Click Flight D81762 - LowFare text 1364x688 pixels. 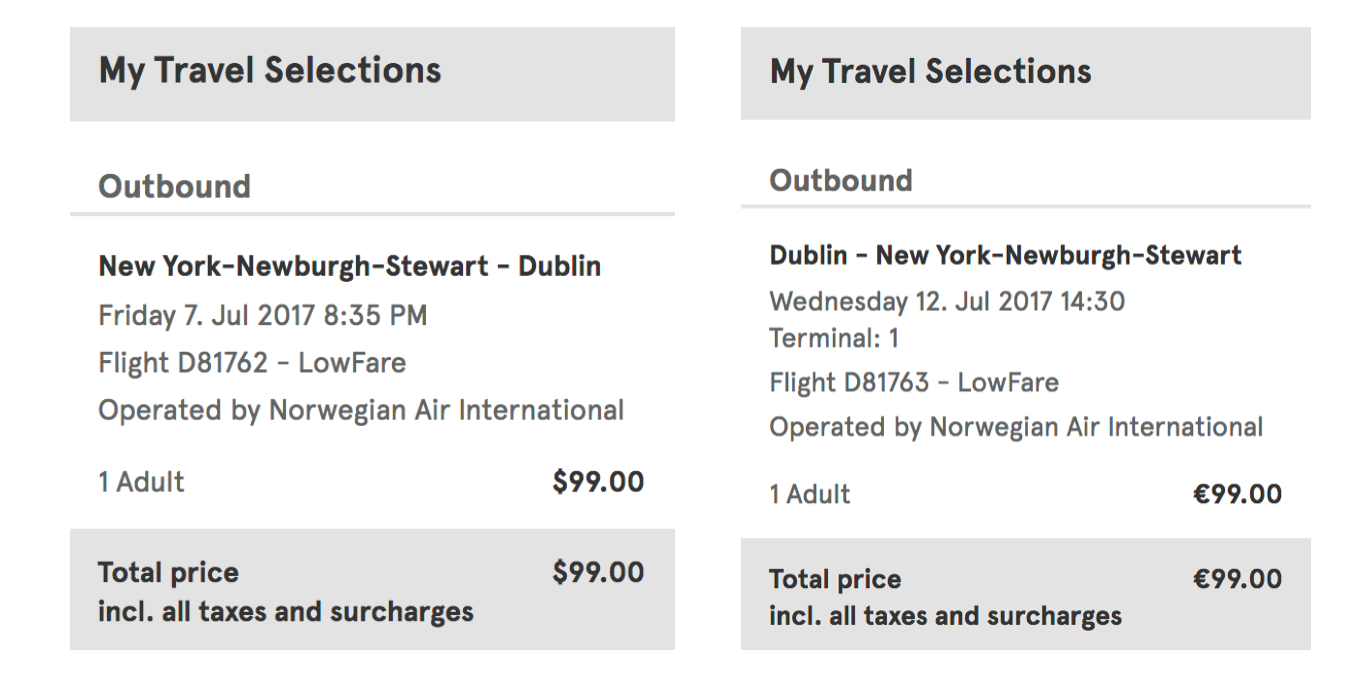(252, 362)
